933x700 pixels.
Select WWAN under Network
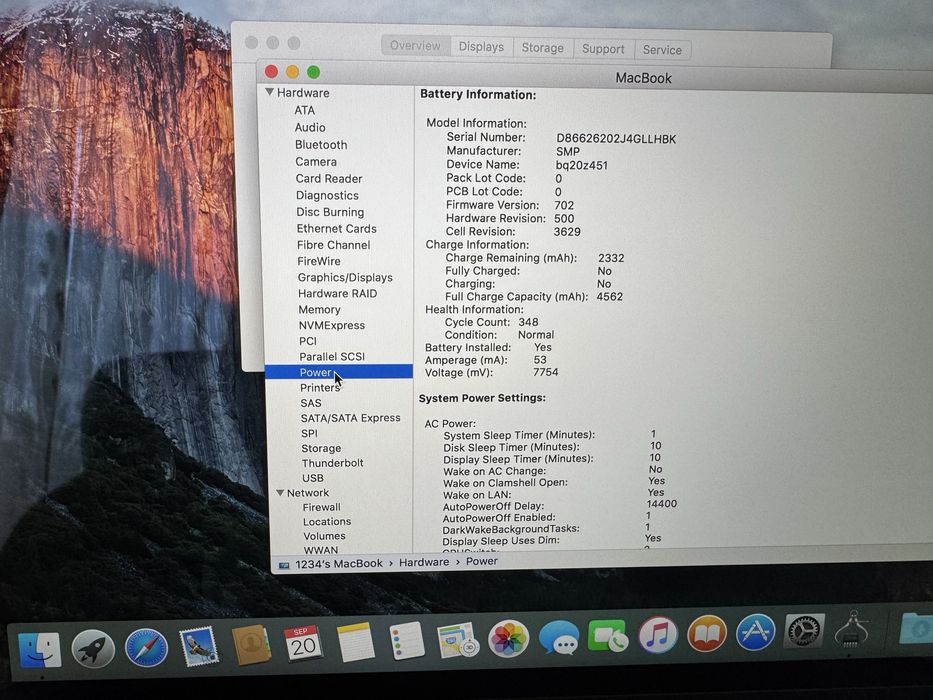pos(321,550)
